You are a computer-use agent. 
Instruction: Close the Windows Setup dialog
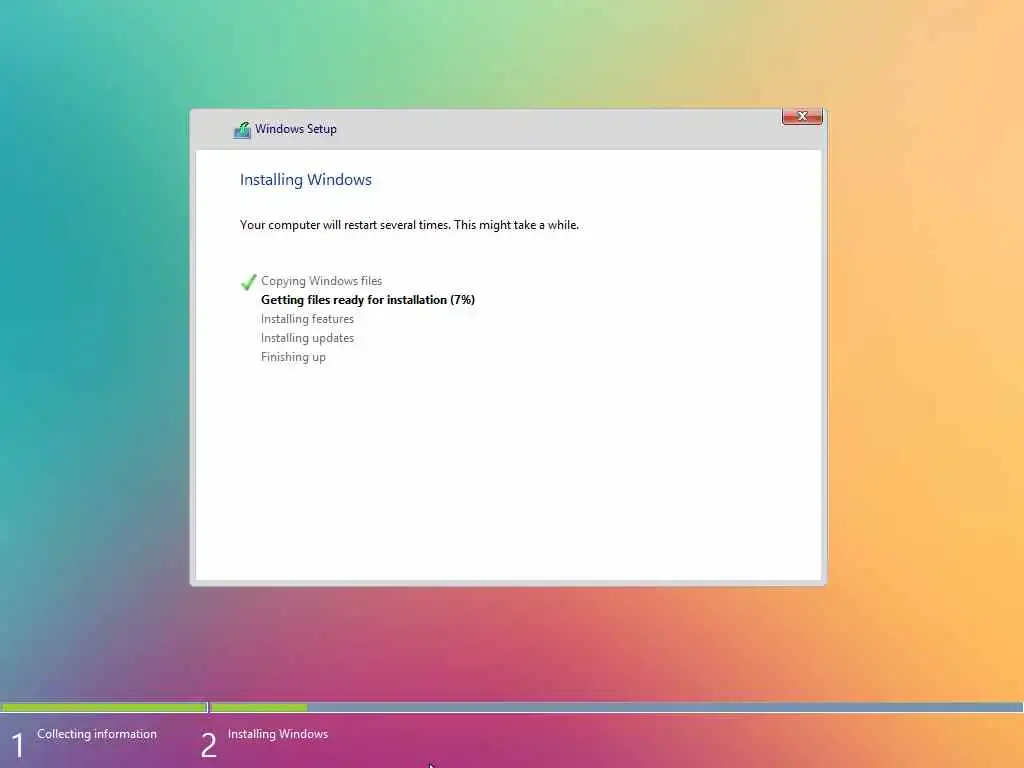802,116
